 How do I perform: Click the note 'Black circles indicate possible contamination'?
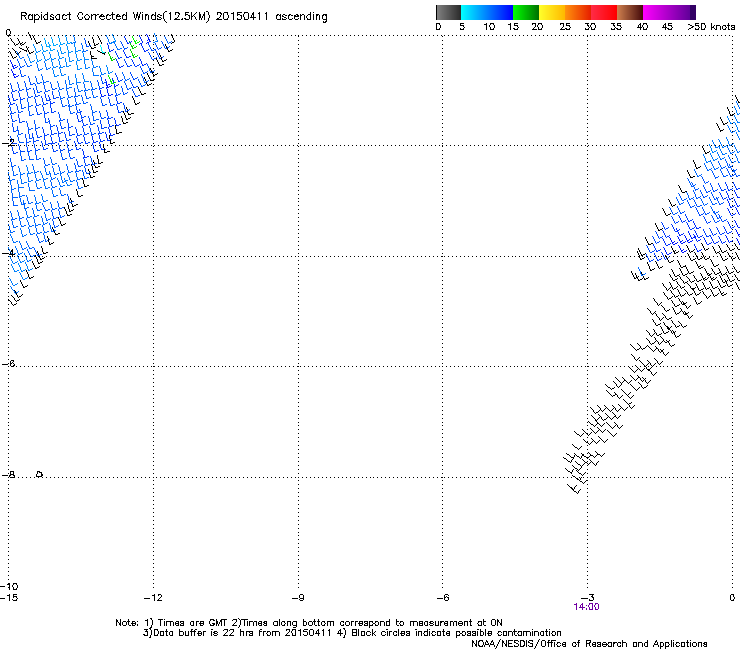point(456,633)
